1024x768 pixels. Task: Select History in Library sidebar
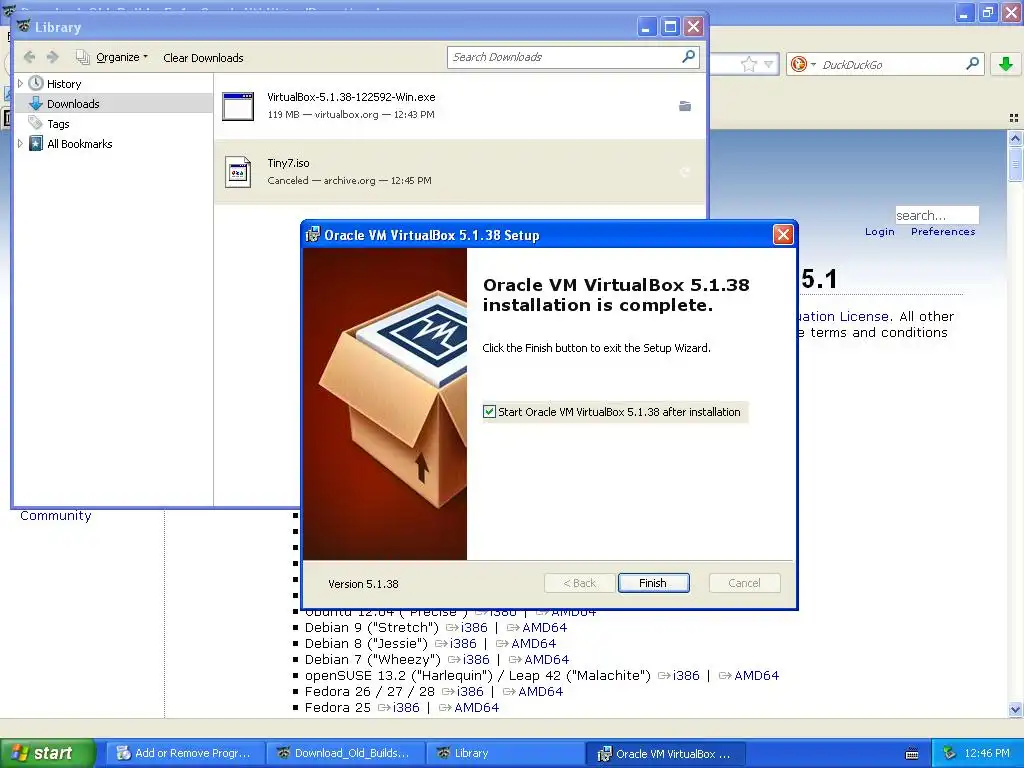[x=64, y=84]
